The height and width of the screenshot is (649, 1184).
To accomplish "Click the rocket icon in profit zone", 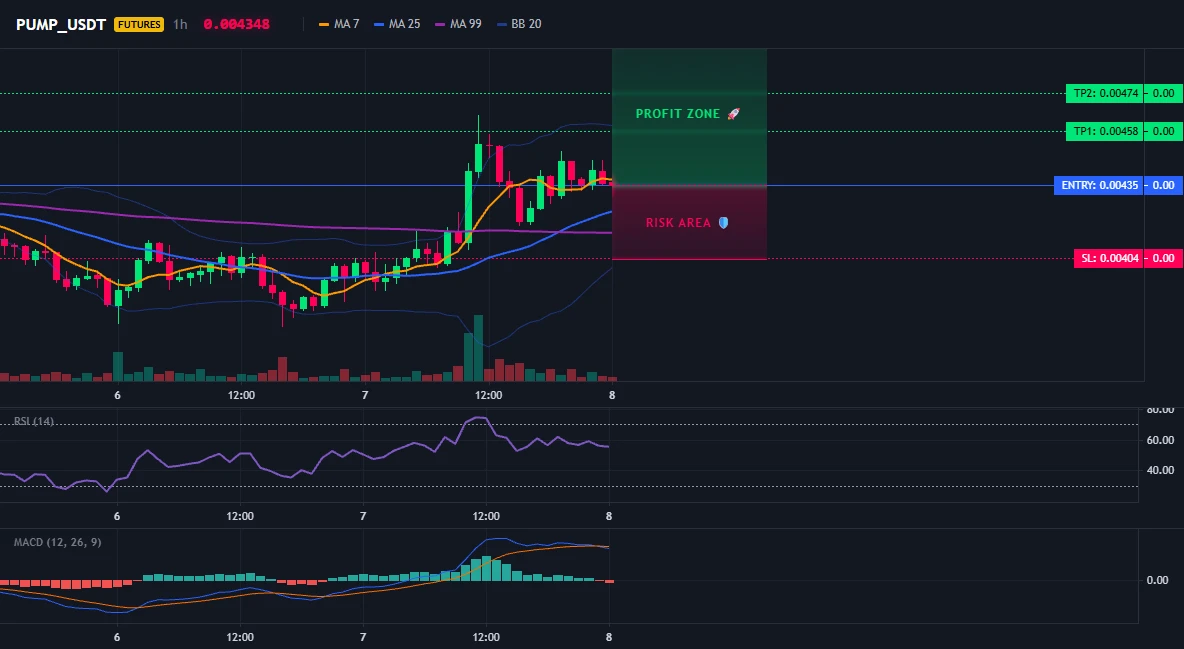I will click(733, 114).
